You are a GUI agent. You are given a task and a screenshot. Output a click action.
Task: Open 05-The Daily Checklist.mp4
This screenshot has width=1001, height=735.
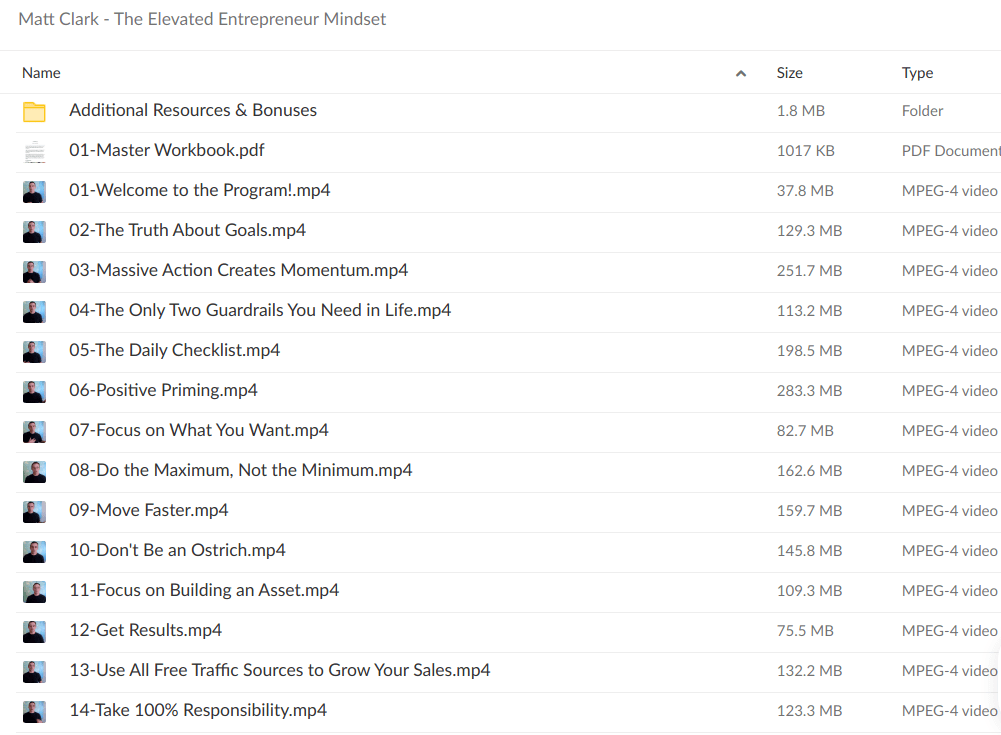(x=174, y=351)
